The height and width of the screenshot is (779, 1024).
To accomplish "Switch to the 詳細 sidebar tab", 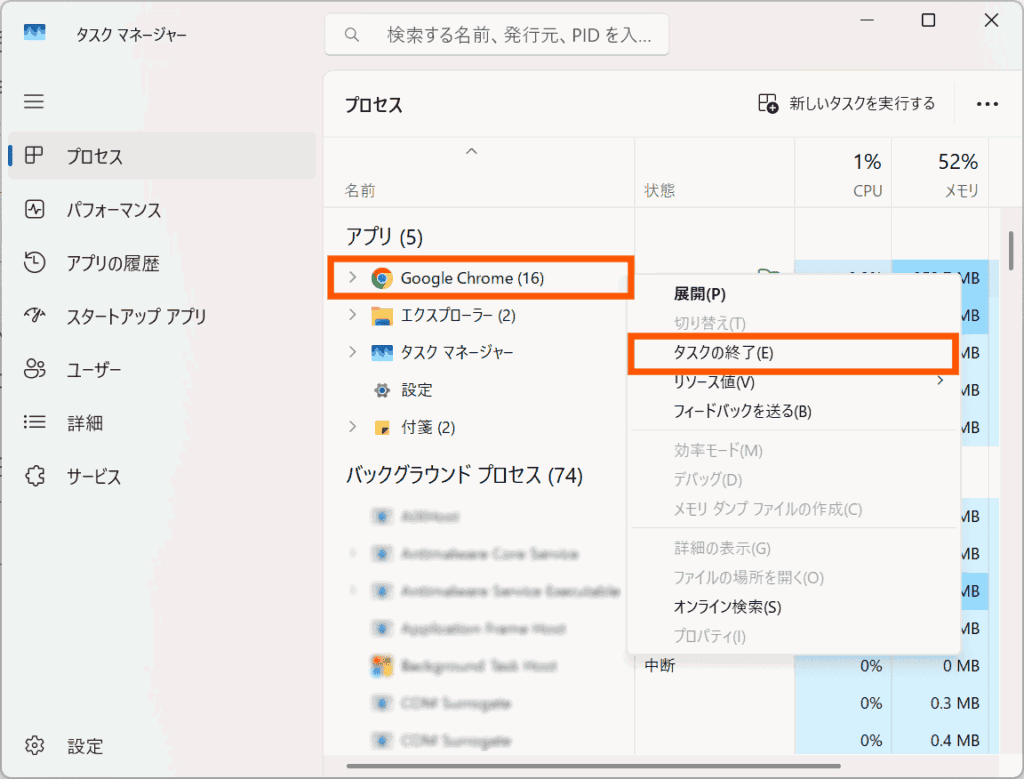I will tap(162, 422).
